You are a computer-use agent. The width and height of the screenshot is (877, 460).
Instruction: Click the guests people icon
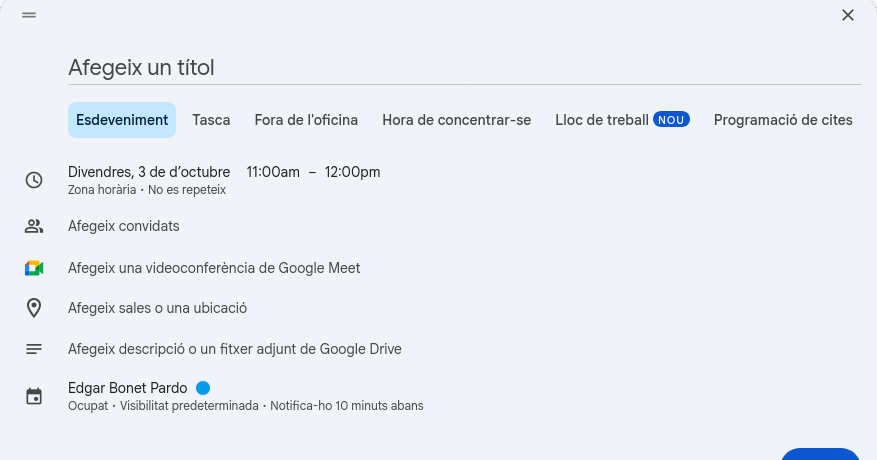tap(34, 226)
